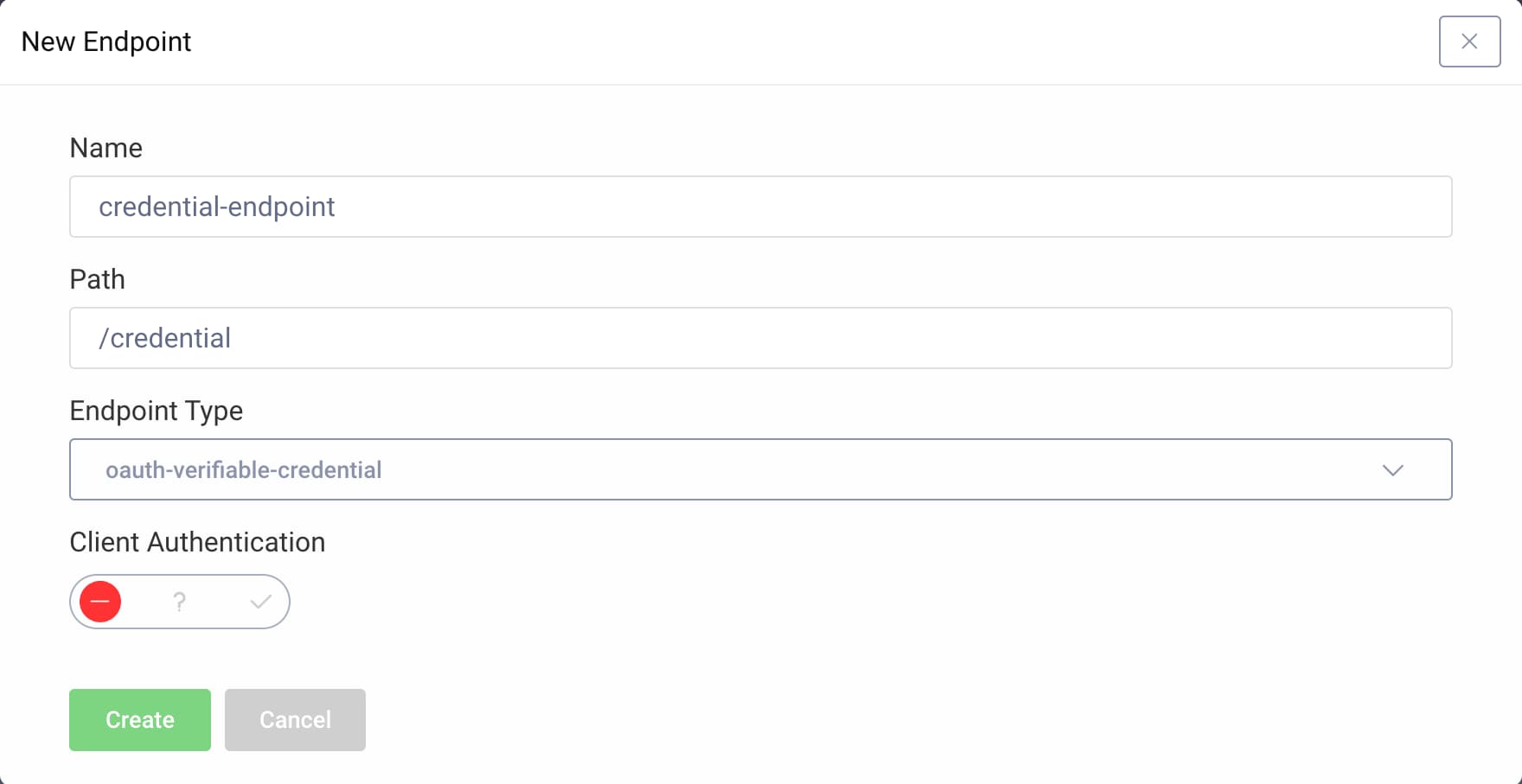
Task: Click the Endpoint Type combo box
Action: pos(760,469)
